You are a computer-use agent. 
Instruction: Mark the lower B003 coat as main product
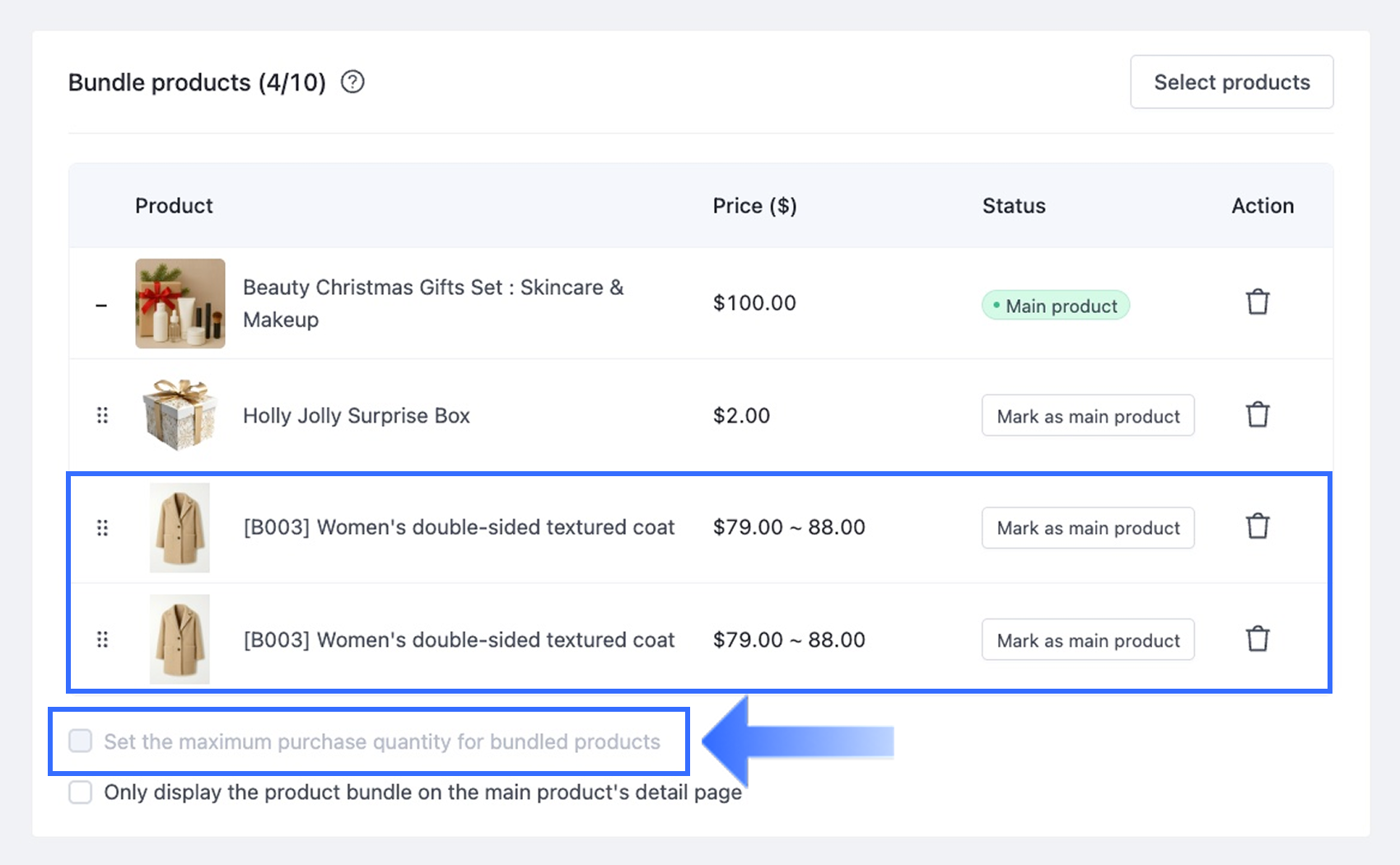pos(1088,640)
